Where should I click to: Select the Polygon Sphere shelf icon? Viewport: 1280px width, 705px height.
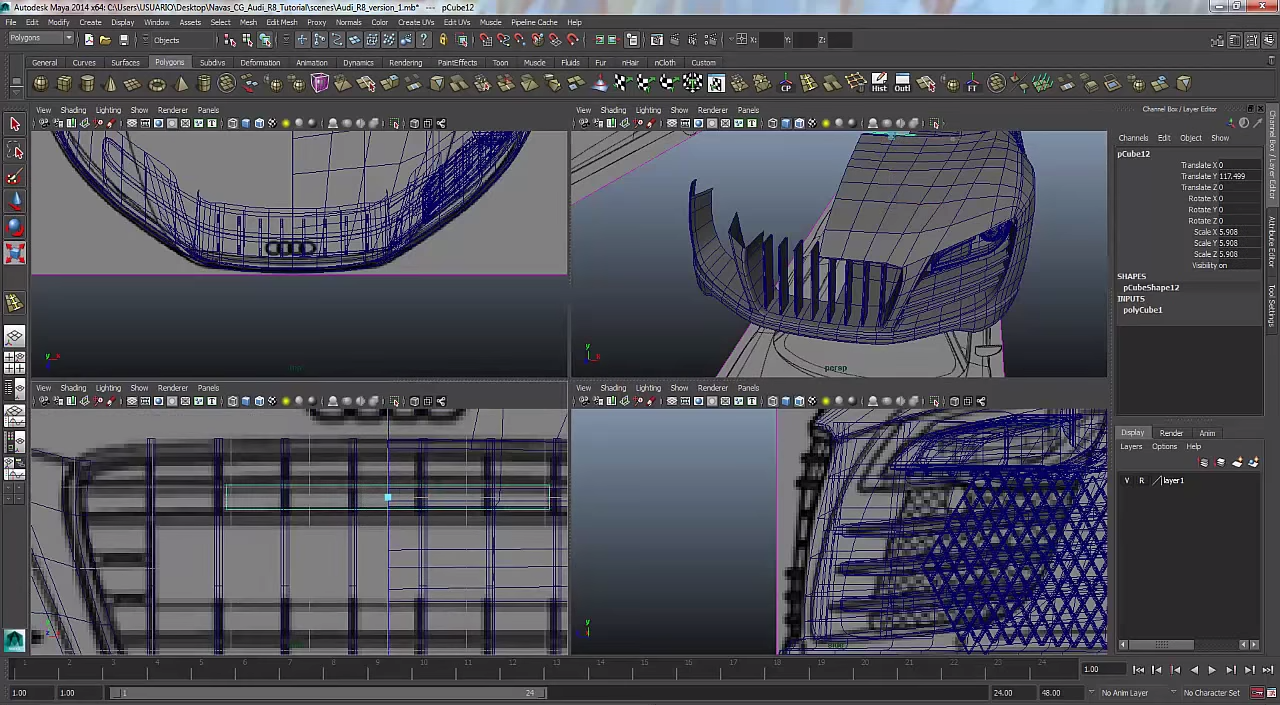41,84
